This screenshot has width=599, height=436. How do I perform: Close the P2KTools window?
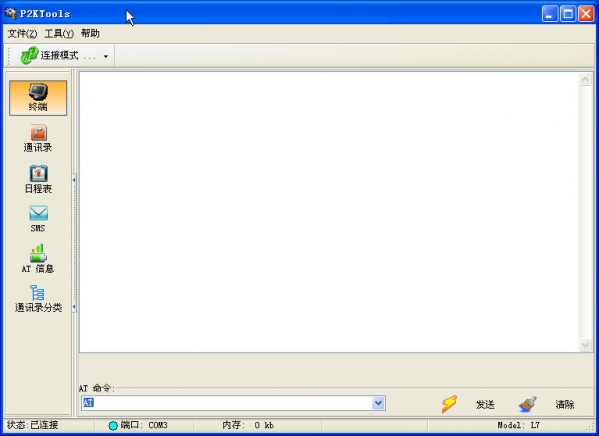tap(586, 14)
